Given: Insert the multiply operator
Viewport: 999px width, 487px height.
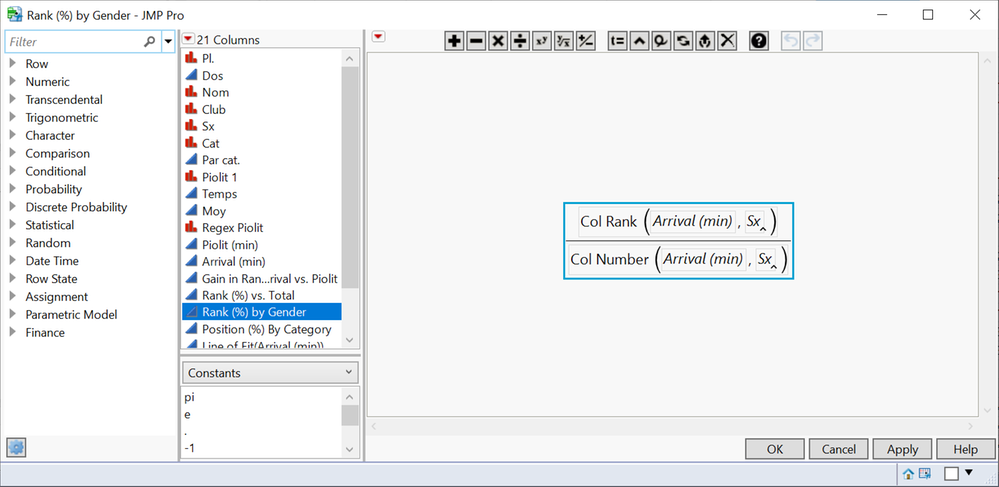Looking at the screenshot, I should click(x=498, y=41).
